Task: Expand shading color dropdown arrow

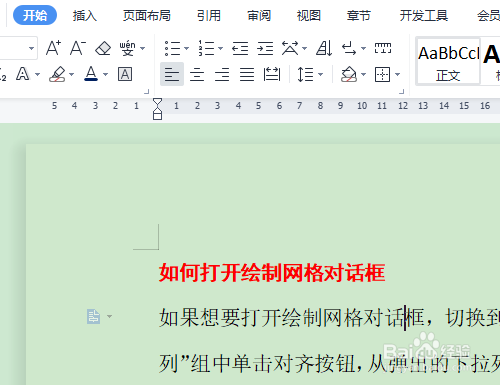Action: click(x=363, y=74)
